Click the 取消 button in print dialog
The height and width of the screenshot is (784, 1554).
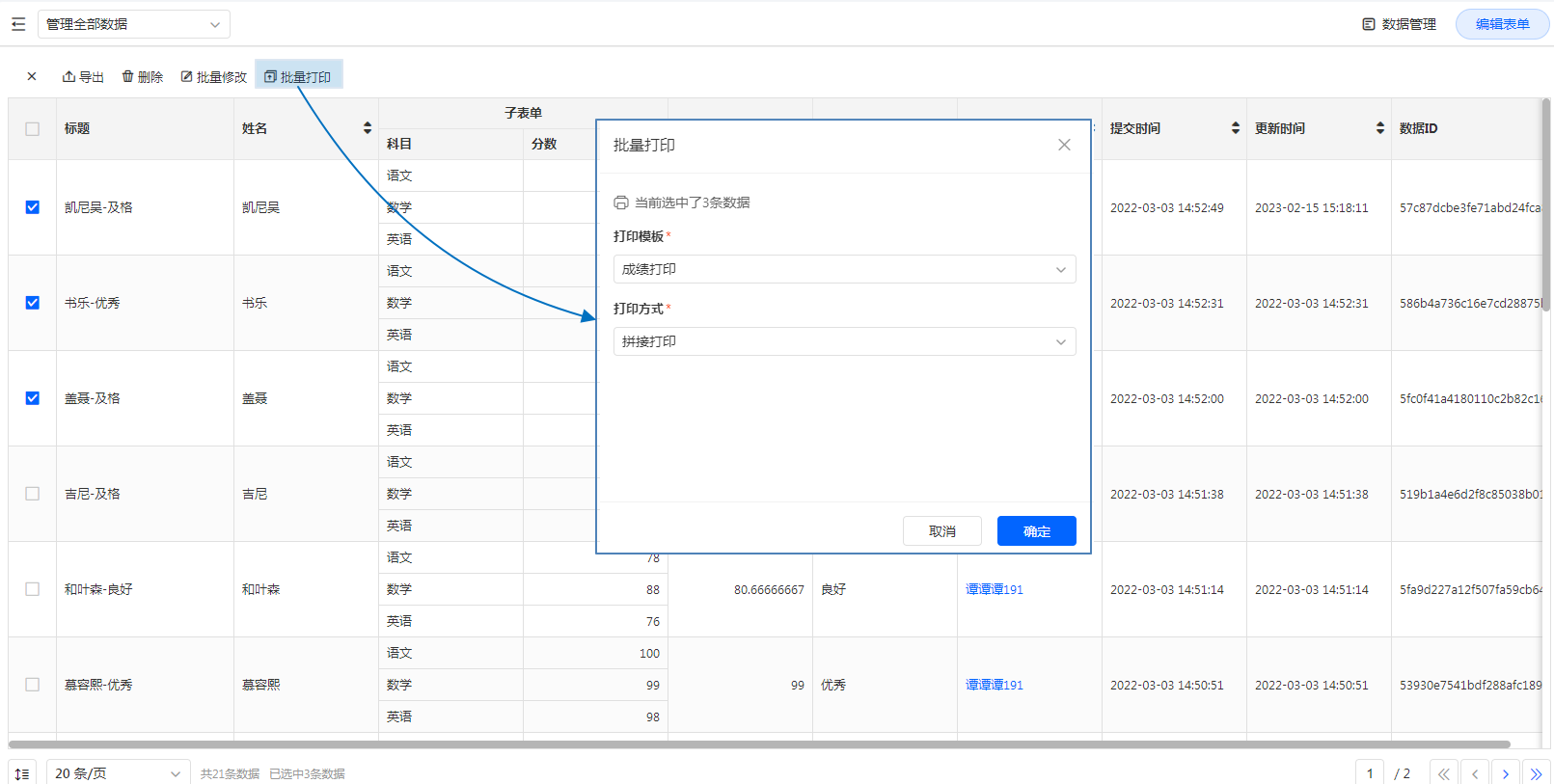coord(941,531)
